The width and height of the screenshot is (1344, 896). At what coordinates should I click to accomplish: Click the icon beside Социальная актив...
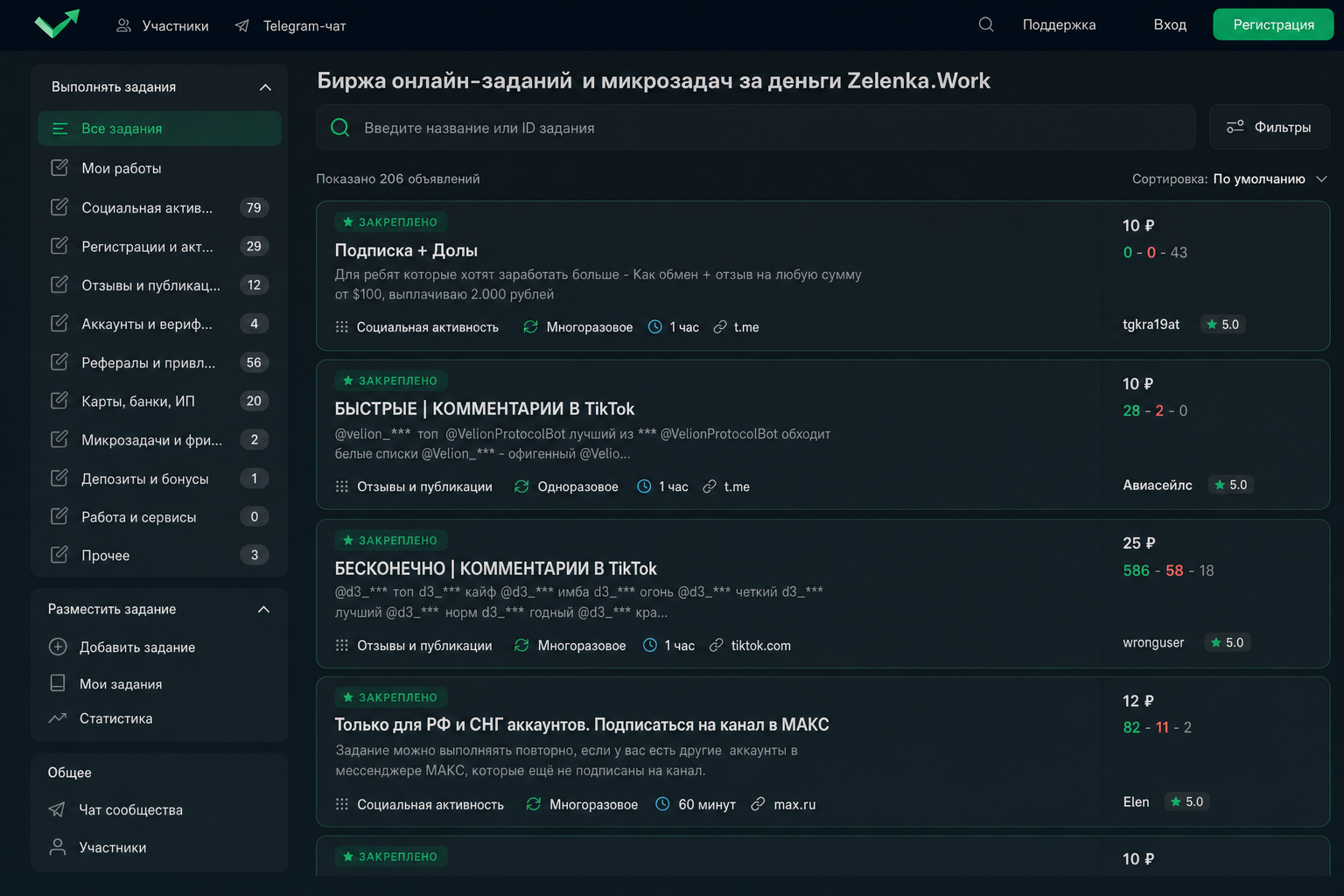59,207
